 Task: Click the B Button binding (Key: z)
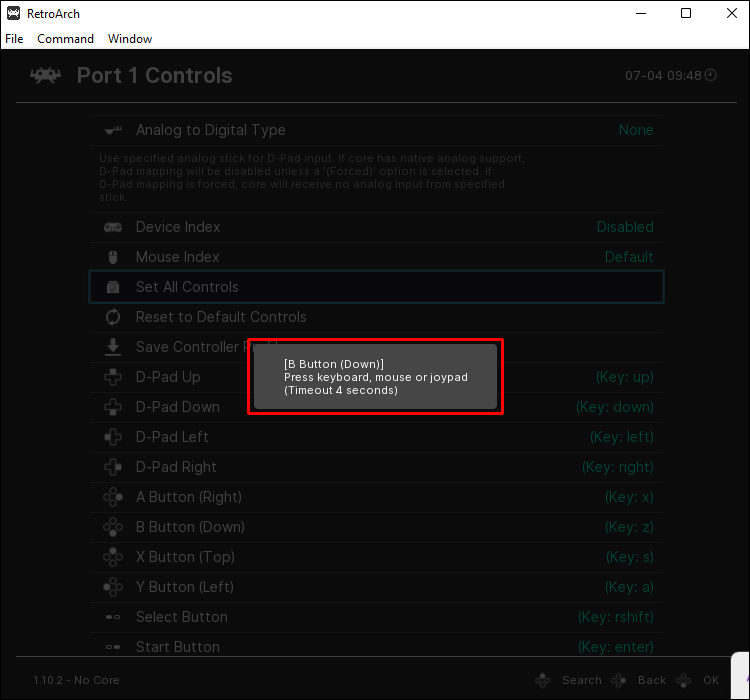coord(629,527)
